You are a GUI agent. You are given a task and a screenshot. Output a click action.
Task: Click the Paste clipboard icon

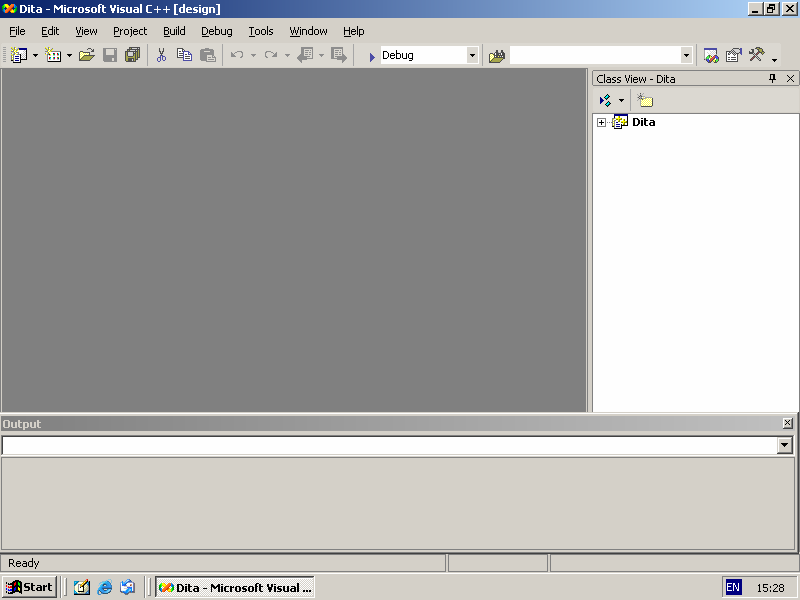click(207, 55)
